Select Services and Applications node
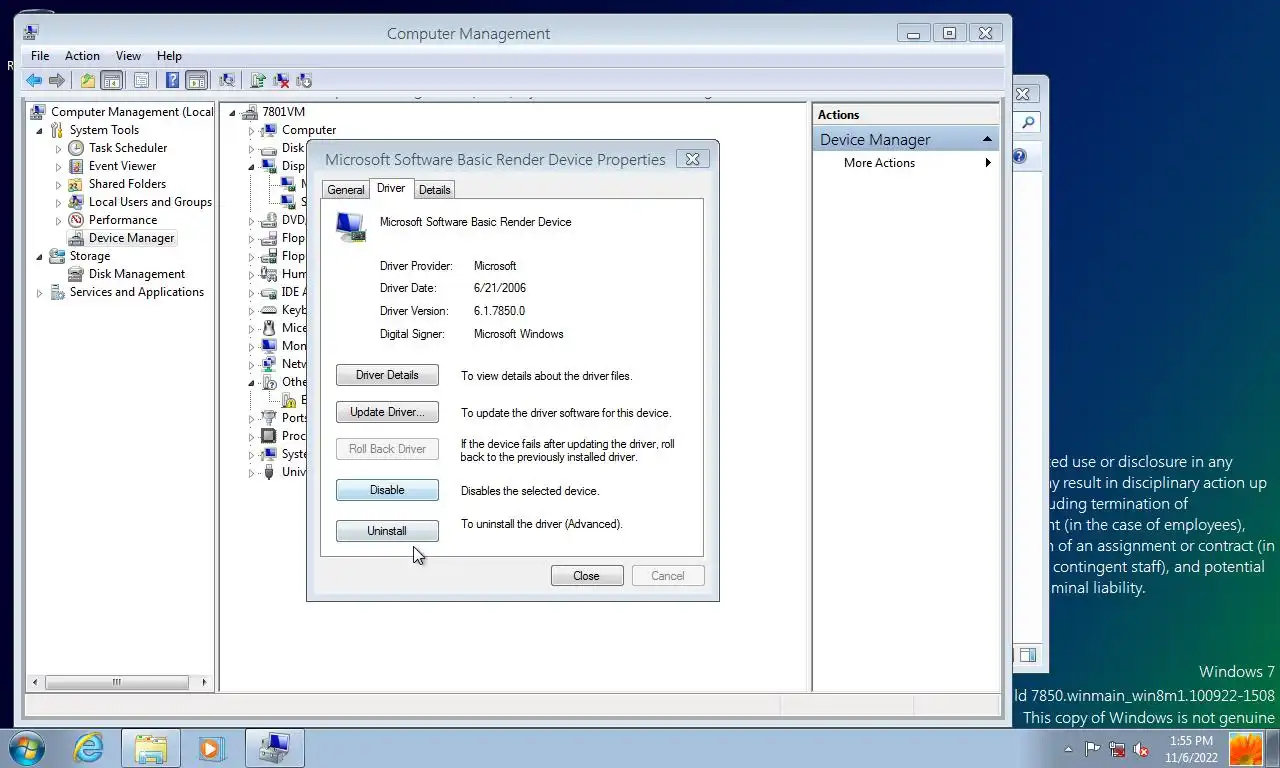This screenshot has height=768, width=1280. pos(136,292)
